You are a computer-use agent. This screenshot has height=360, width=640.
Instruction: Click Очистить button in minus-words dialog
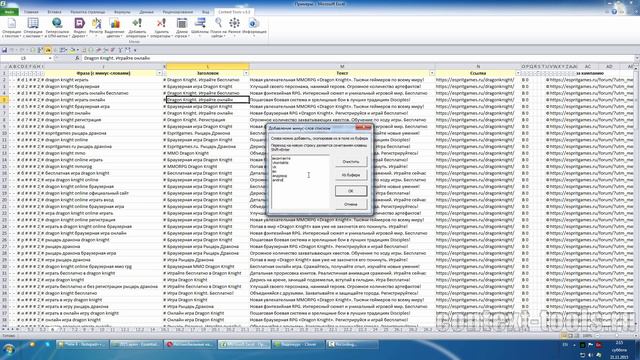(351, 162)
